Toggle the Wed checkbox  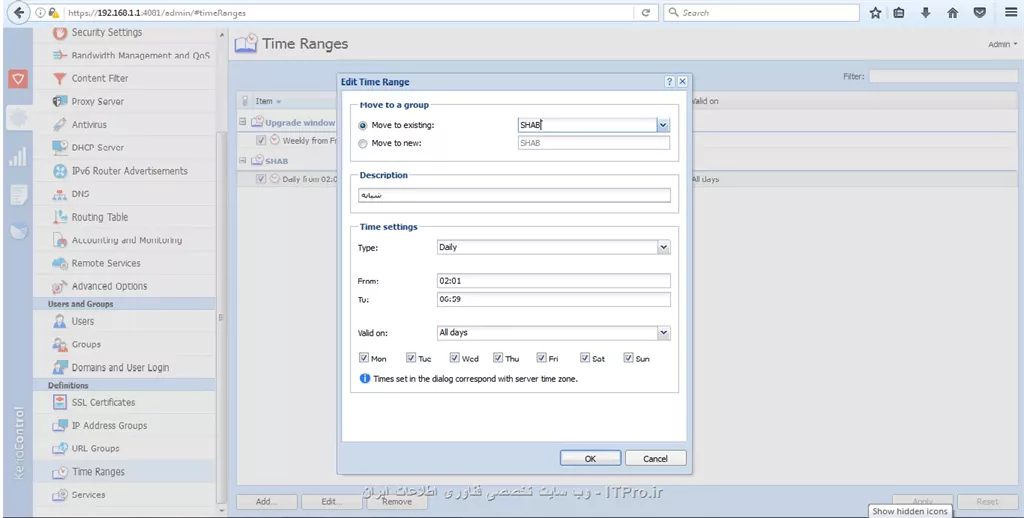click(x=455, y=358)
